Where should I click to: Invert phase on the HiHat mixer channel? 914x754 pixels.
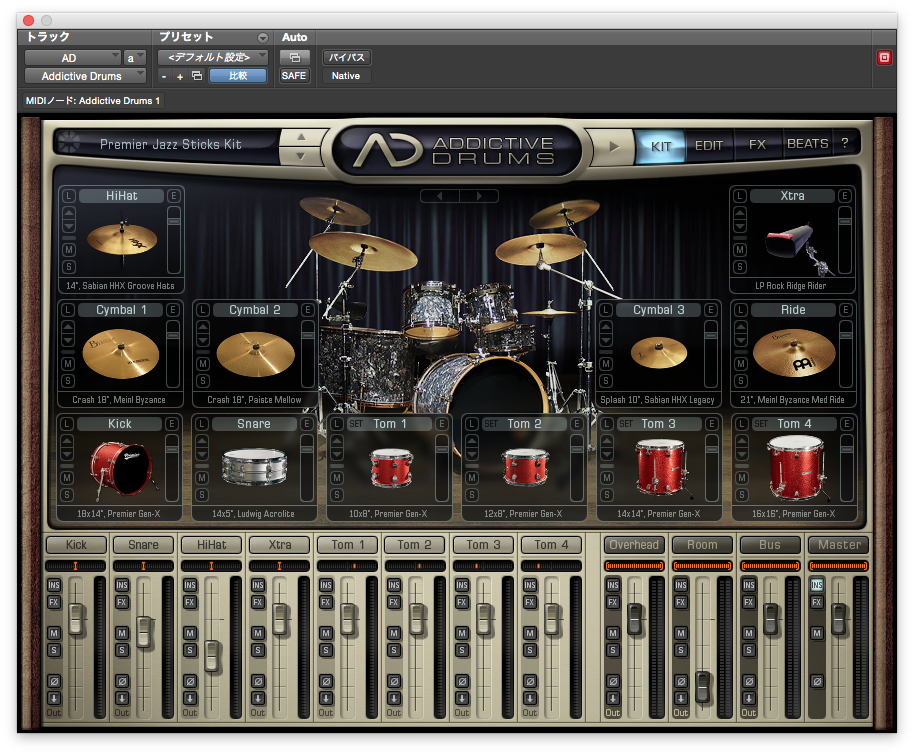click(x=190, y=681)
